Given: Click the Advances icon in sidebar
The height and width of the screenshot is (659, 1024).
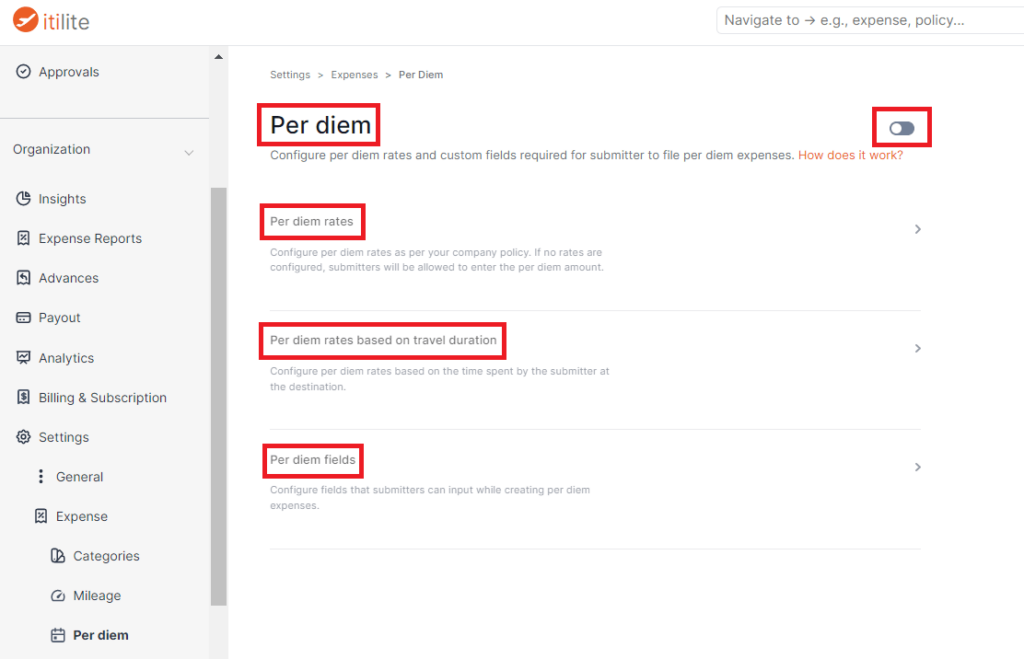Looking at the screenshot, I should pos(24,278).
